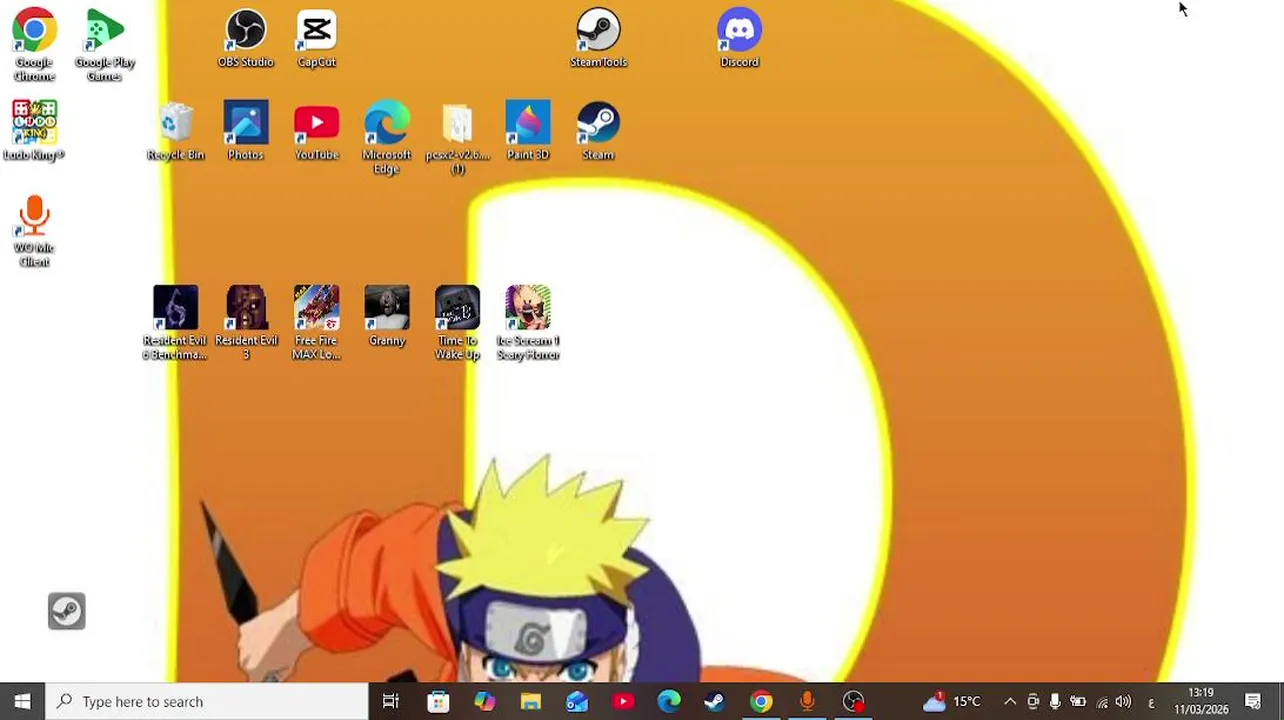Click the taskbar search box
The height and width of the screenshot is (720, 1284).
coord(208,701)
